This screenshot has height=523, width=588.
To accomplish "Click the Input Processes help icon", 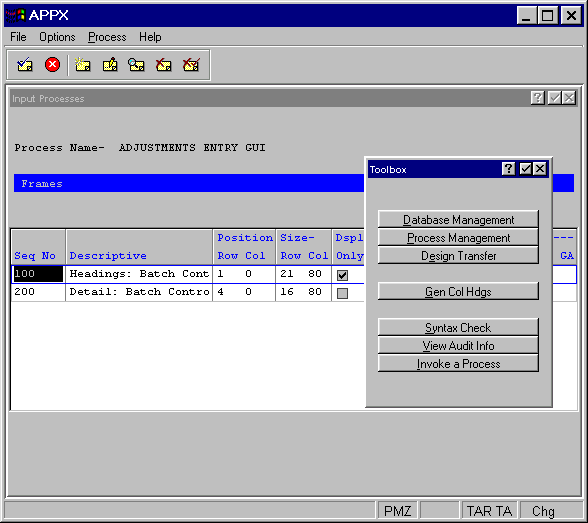I will point(537,98).
